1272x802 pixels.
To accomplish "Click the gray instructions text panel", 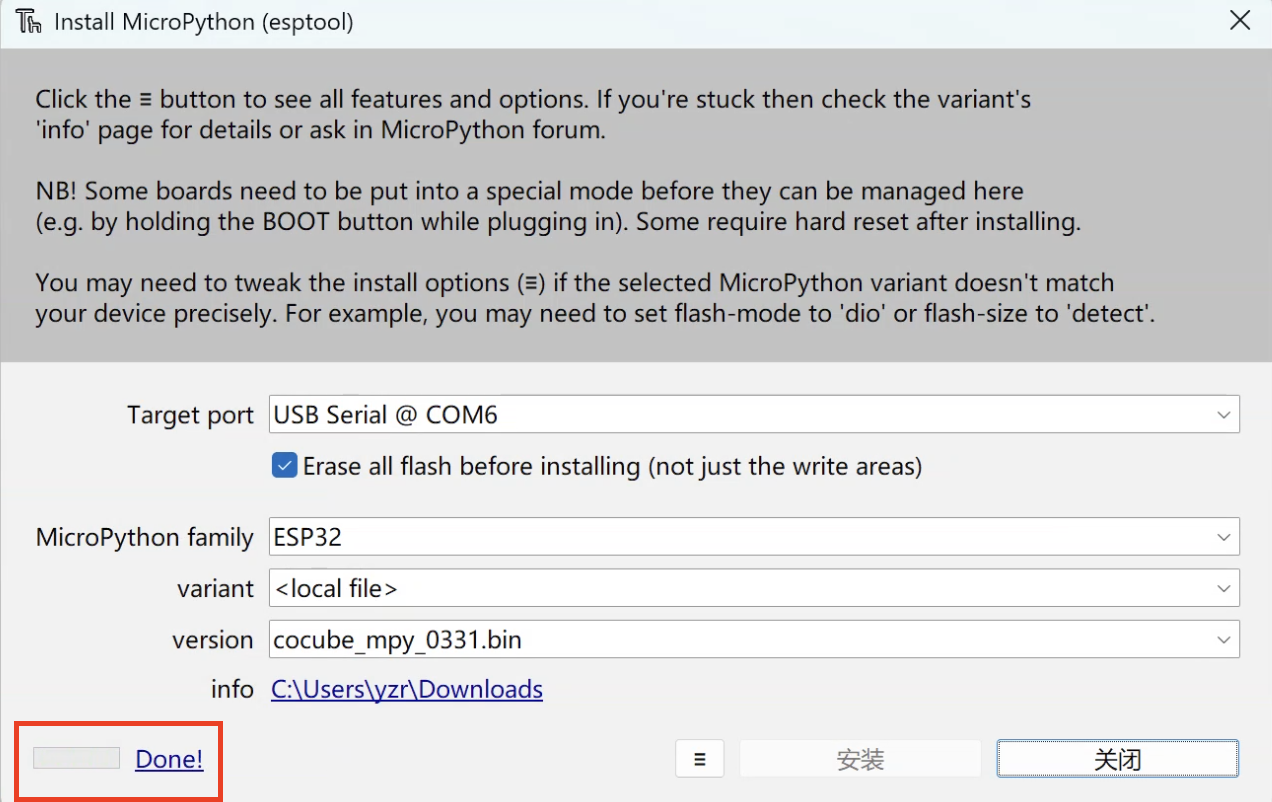I will (635, 205).
